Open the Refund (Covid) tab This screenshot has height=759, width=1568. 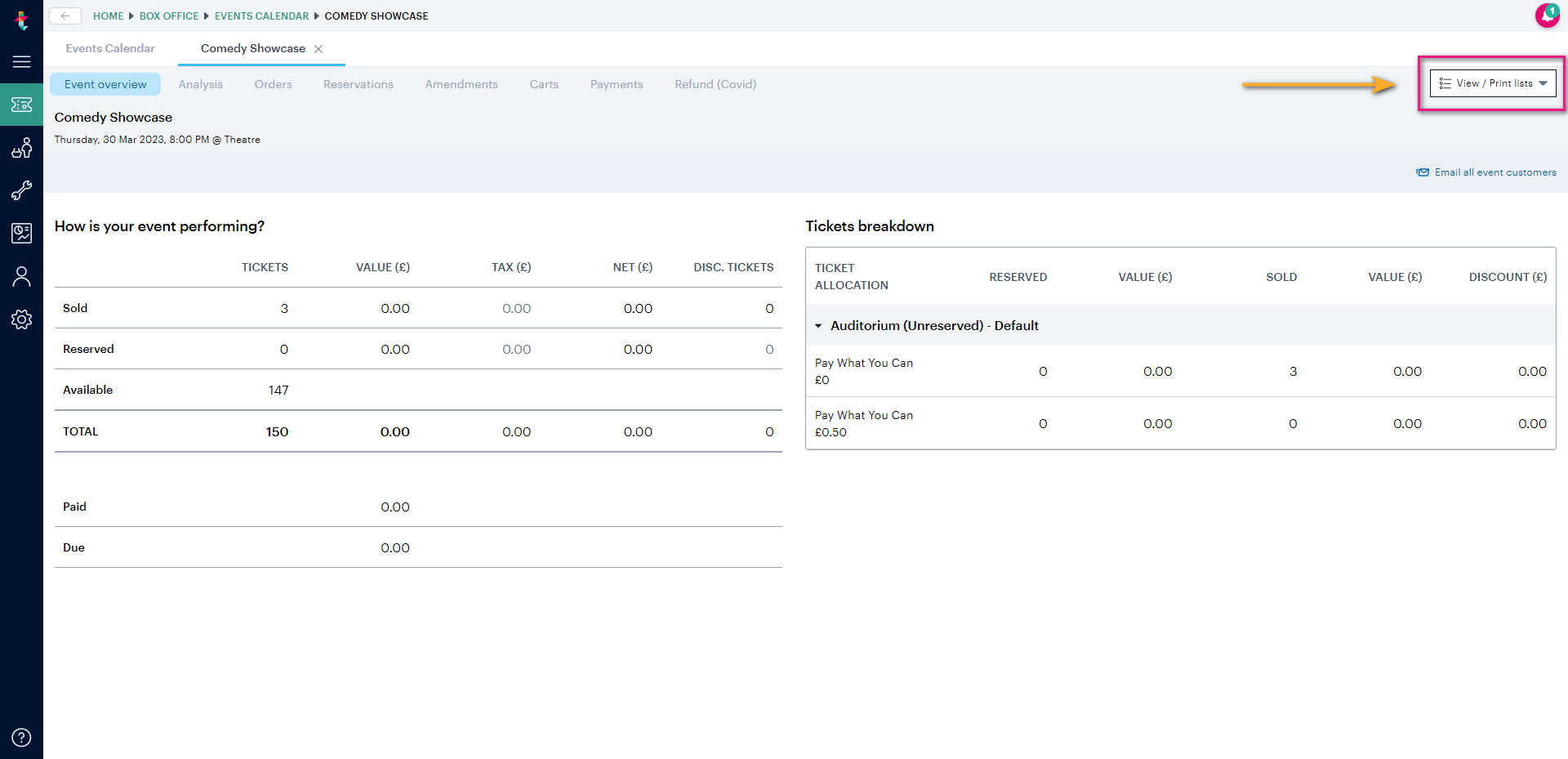(715, 84)
